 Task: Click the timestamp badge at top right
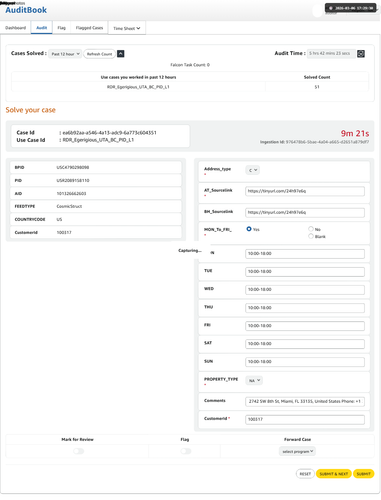pyautogui.click(x=351, y=8)
